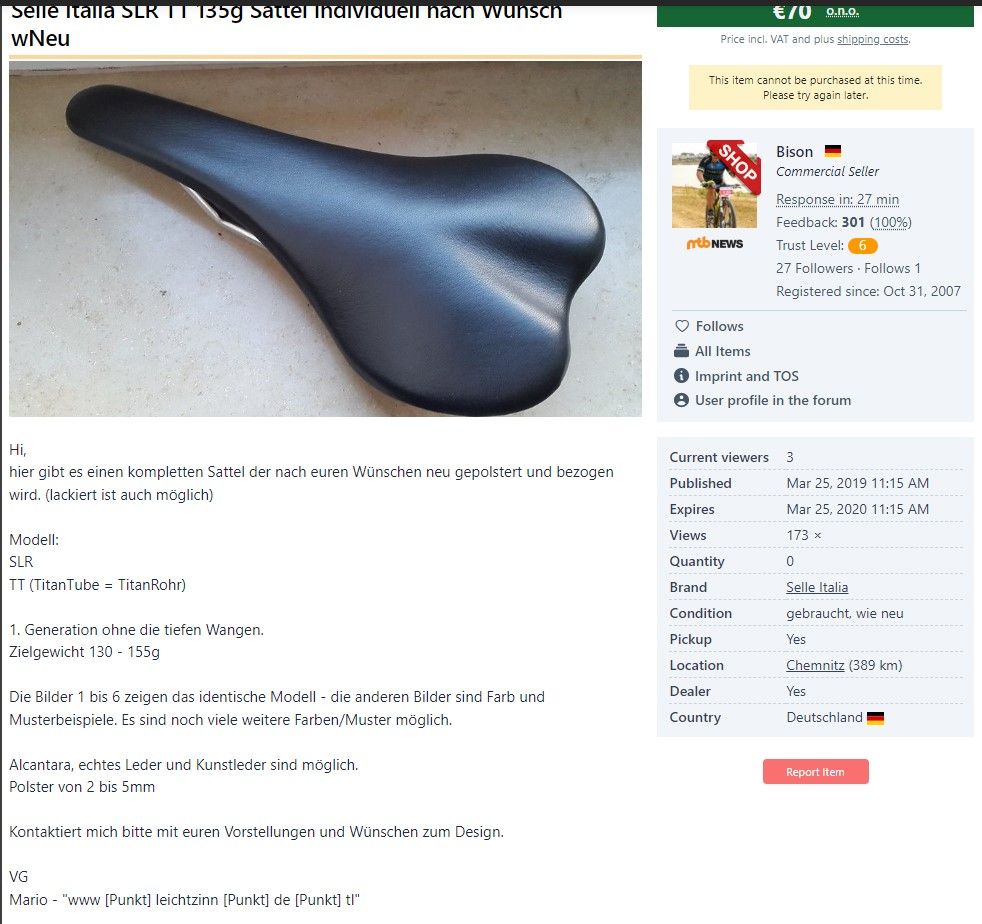Viewport: 982px width, 924px height.
Task: Click the heart icon next to Follows
Action: pos(681,326)
